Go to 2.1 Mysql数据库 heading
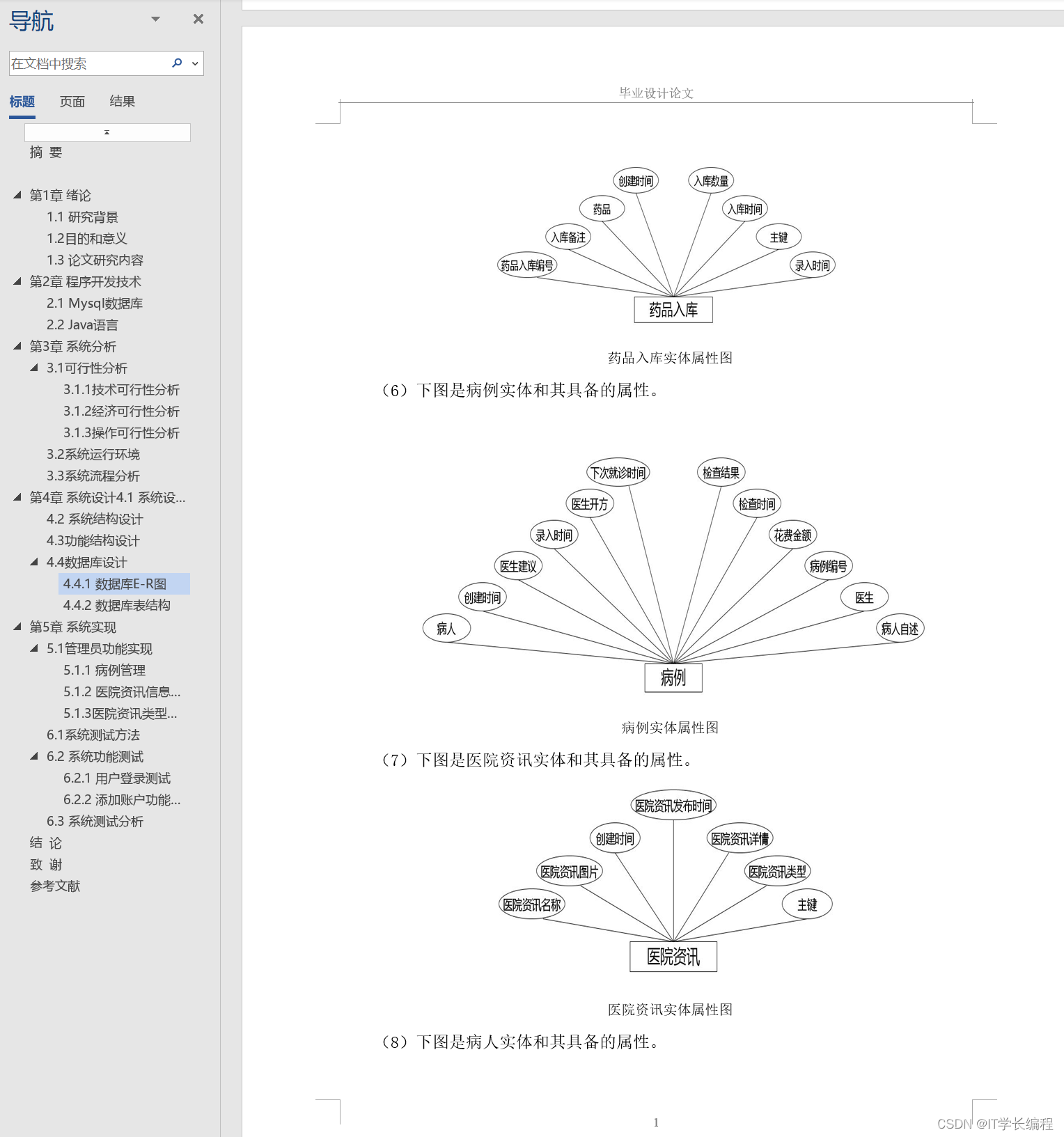1064x1137 pixels. (x=95, y=304)
